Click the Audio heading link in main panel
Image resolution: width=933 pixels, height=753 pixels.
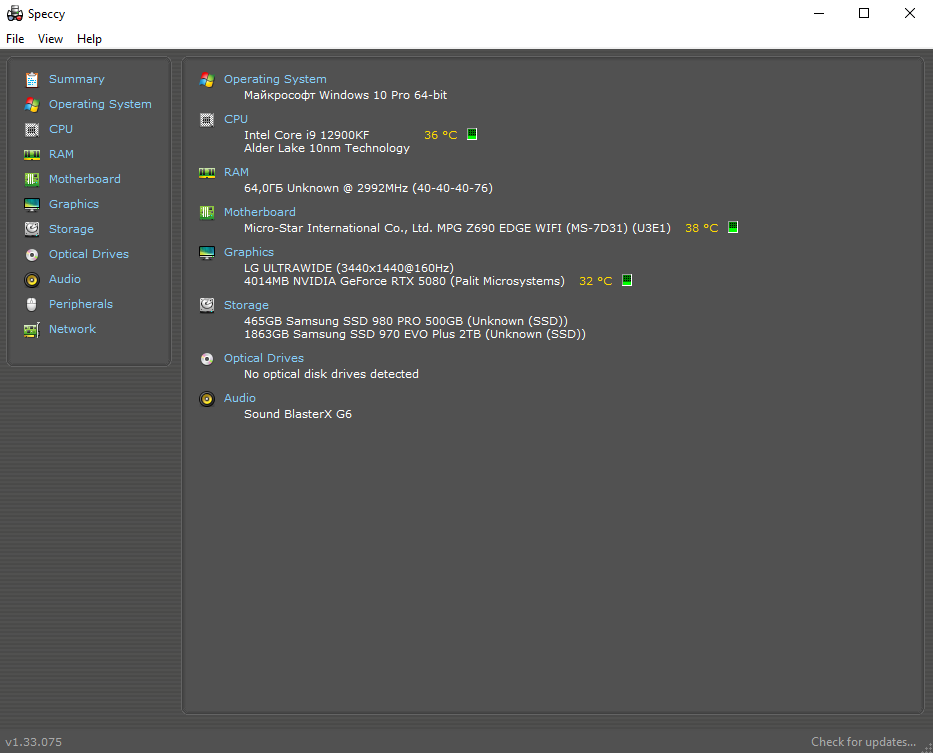pyautogui.click(x=239, y=398)
